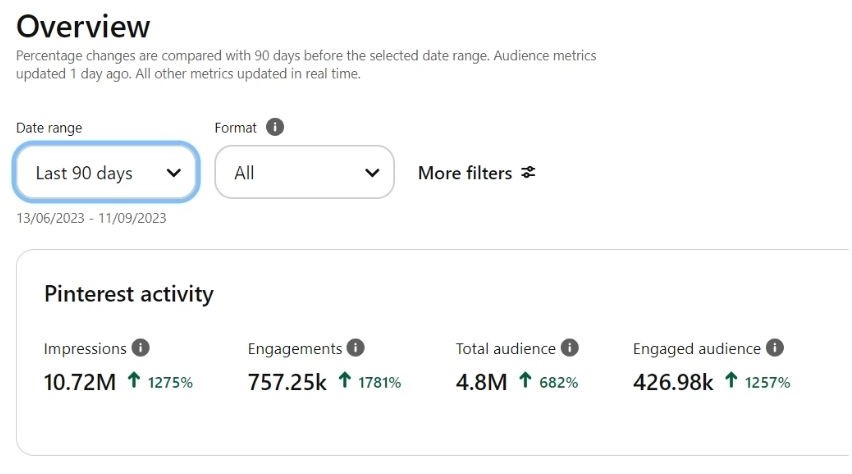Image resolution: width=852 pixels, height=474 pixels.
Task: Open More filters
Action: point(477,173)
